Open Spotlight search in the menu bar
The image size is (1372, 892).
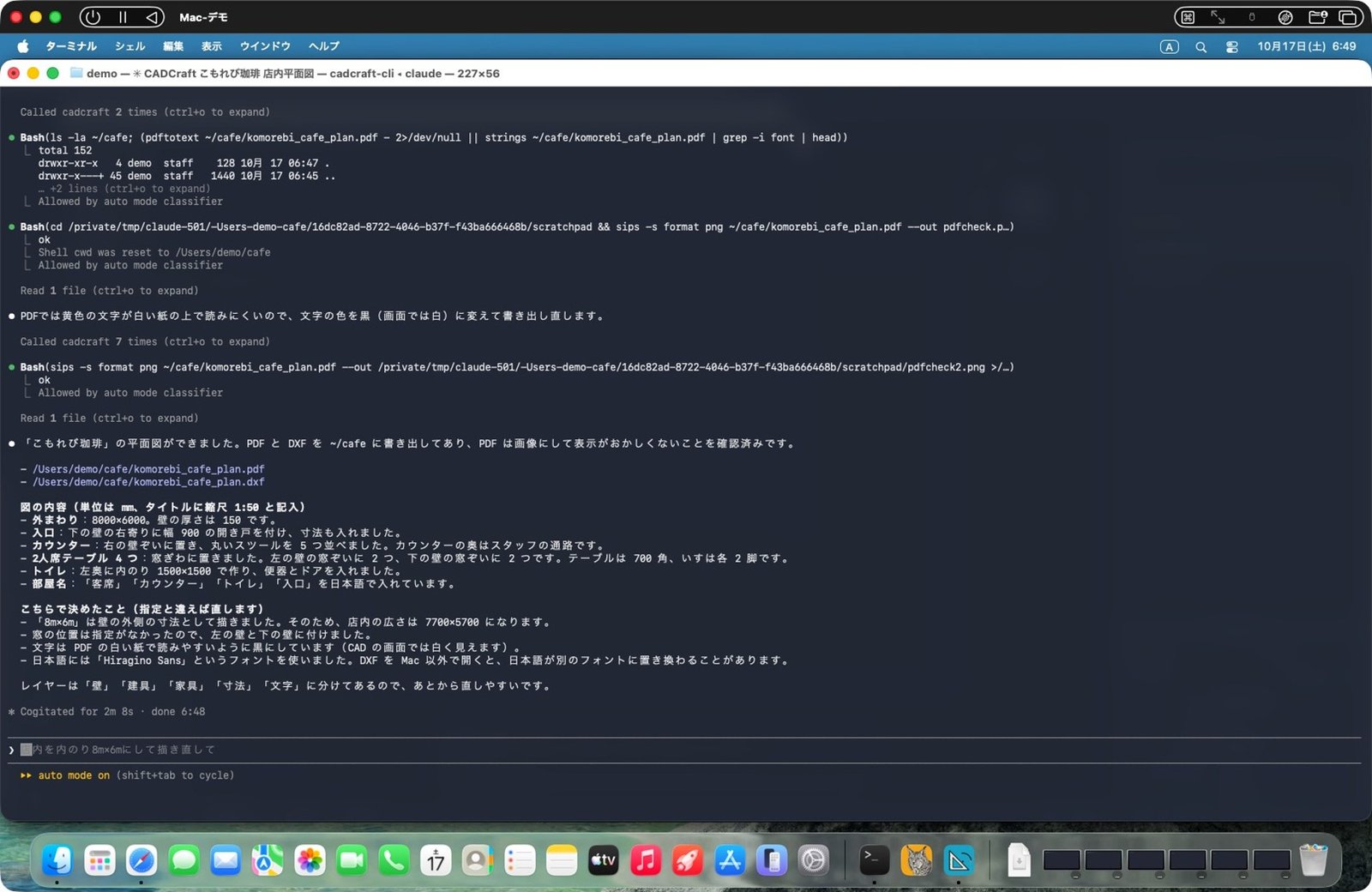1200,47
